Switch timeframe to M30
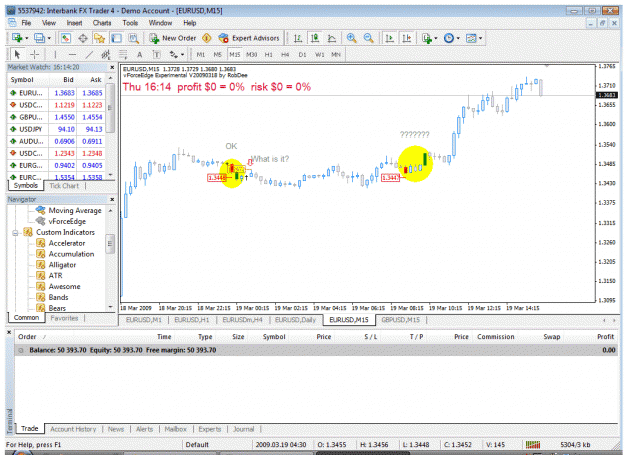This screenshot has height=455, width=625. [252, 55]
